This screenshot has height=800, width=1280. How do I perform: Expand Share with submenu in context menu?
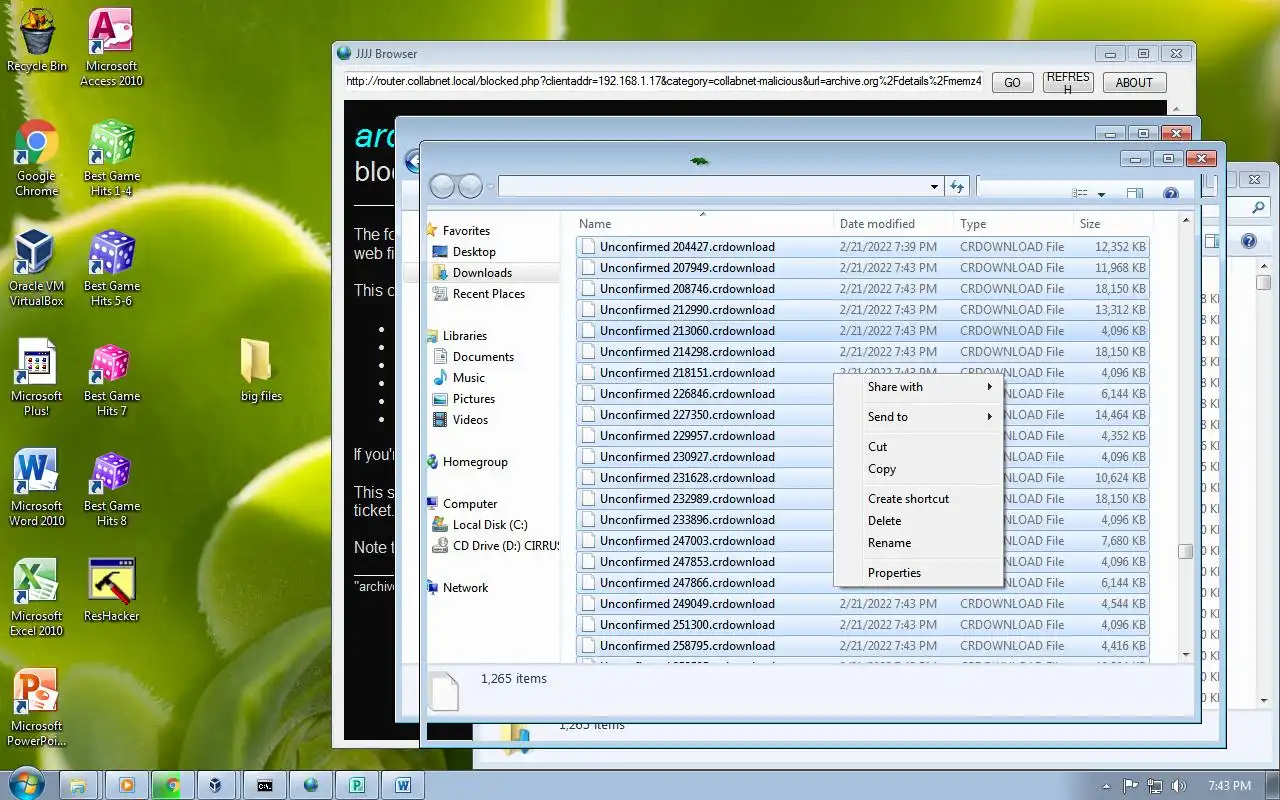click(x=918, y=387)
